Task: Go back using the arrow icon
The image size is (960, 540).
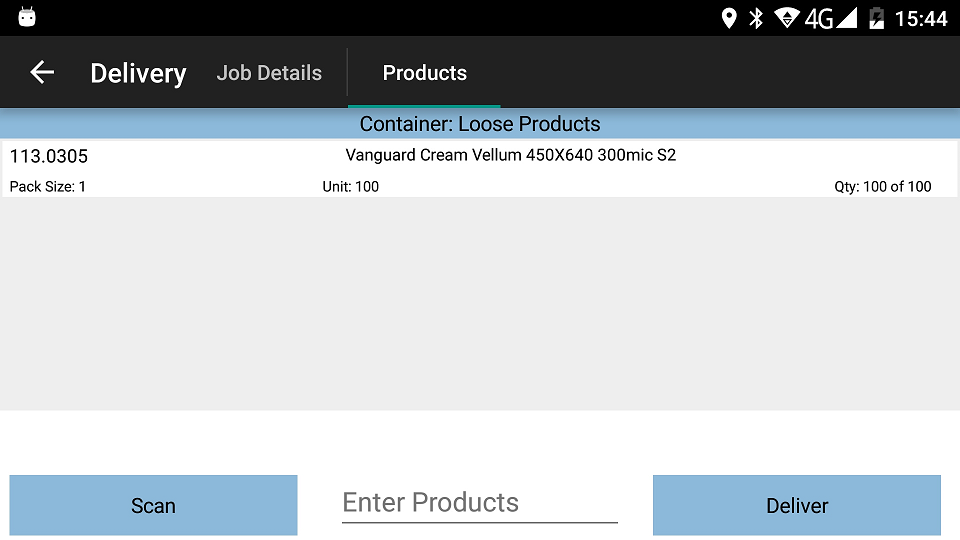Action: click(x=42, y=72)
